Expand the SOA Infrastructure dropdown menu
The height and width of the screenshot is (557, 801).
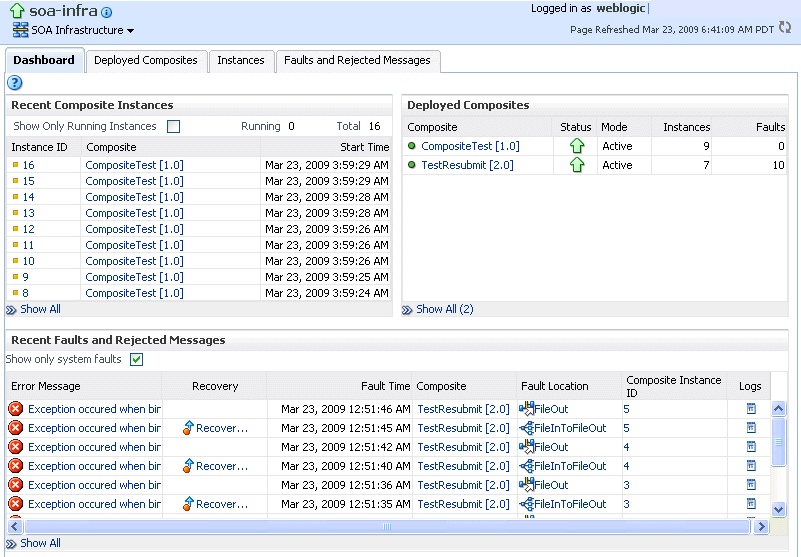pos(131,31)
